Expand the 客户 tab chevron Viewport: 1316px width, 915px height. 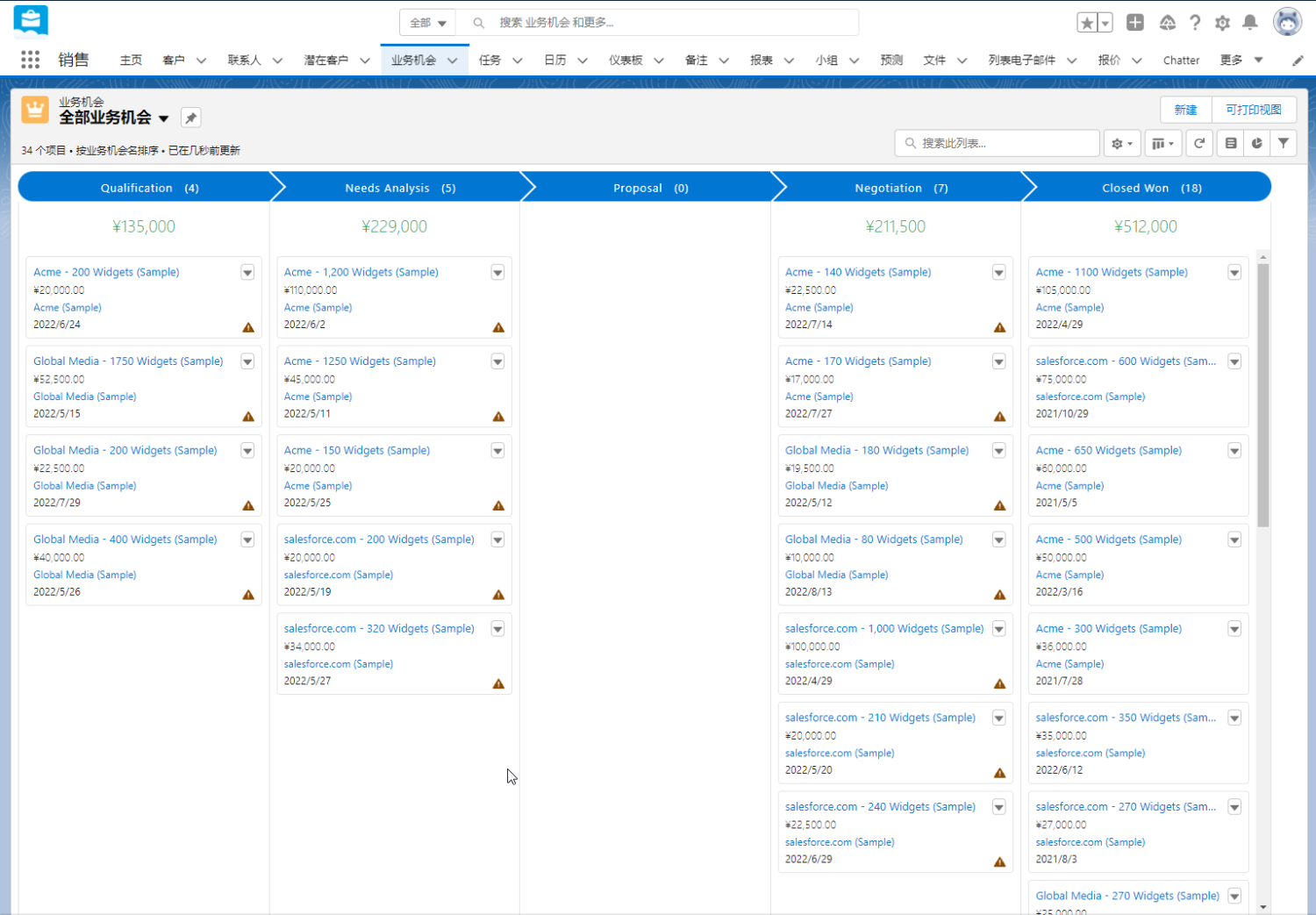coord(201,61)
